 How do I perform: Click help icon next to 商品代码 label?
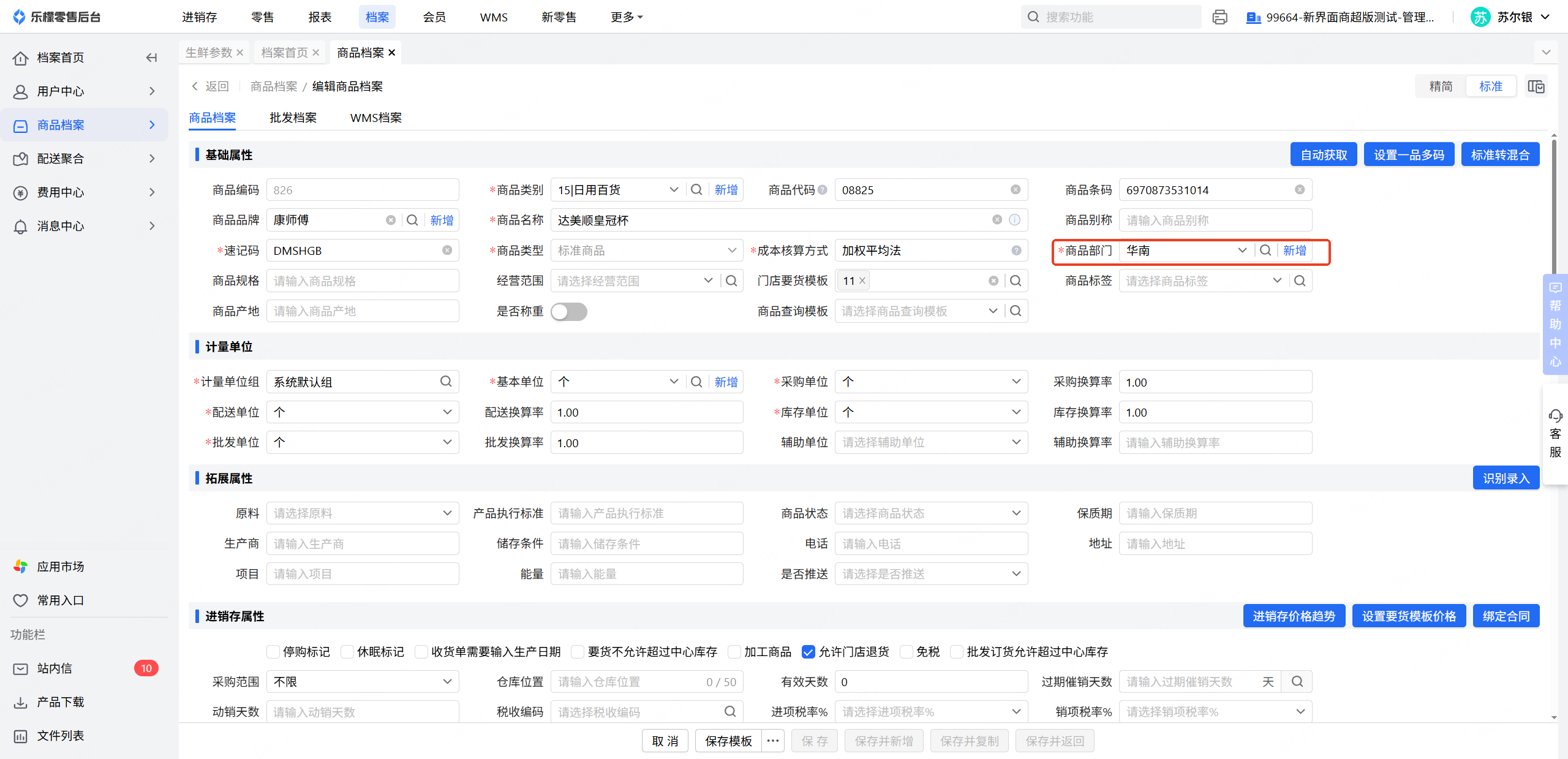point(823,190)
